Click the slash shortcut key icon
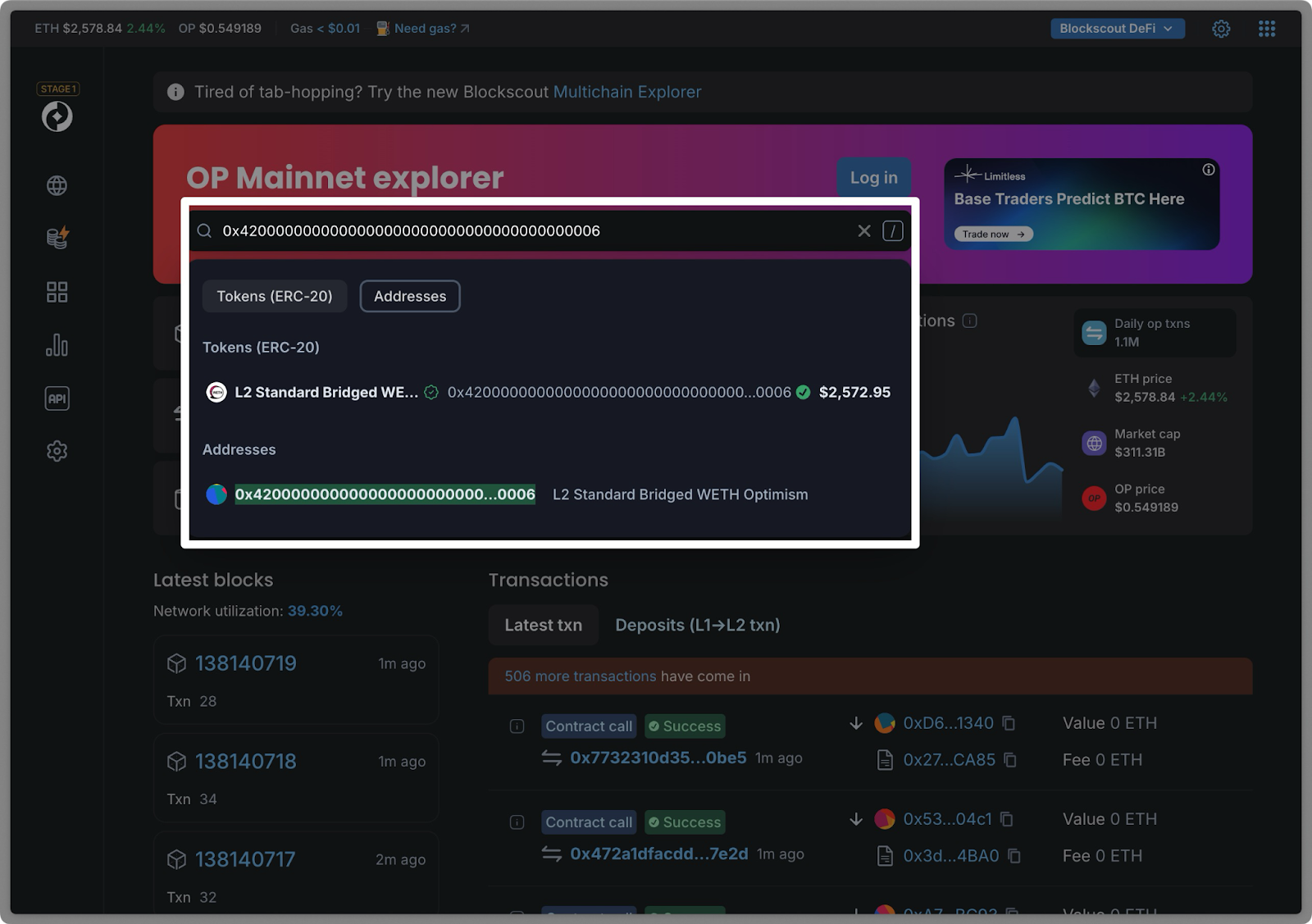The height and width of the screenshot is (924, 1312). click(893, 231)
